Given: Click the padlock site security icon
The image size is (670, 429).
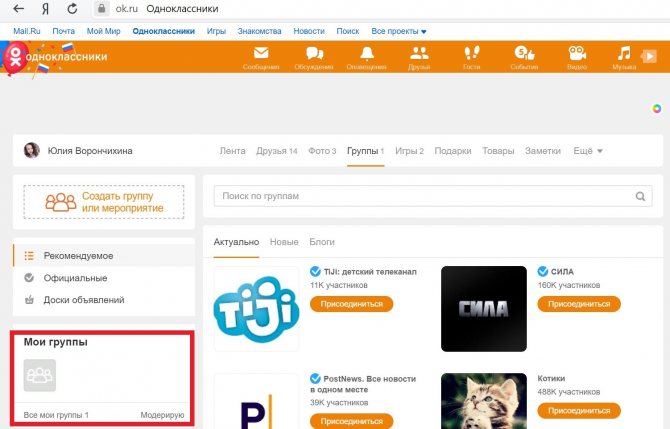Looking at the screenshot, I should [x=101, y=9].
